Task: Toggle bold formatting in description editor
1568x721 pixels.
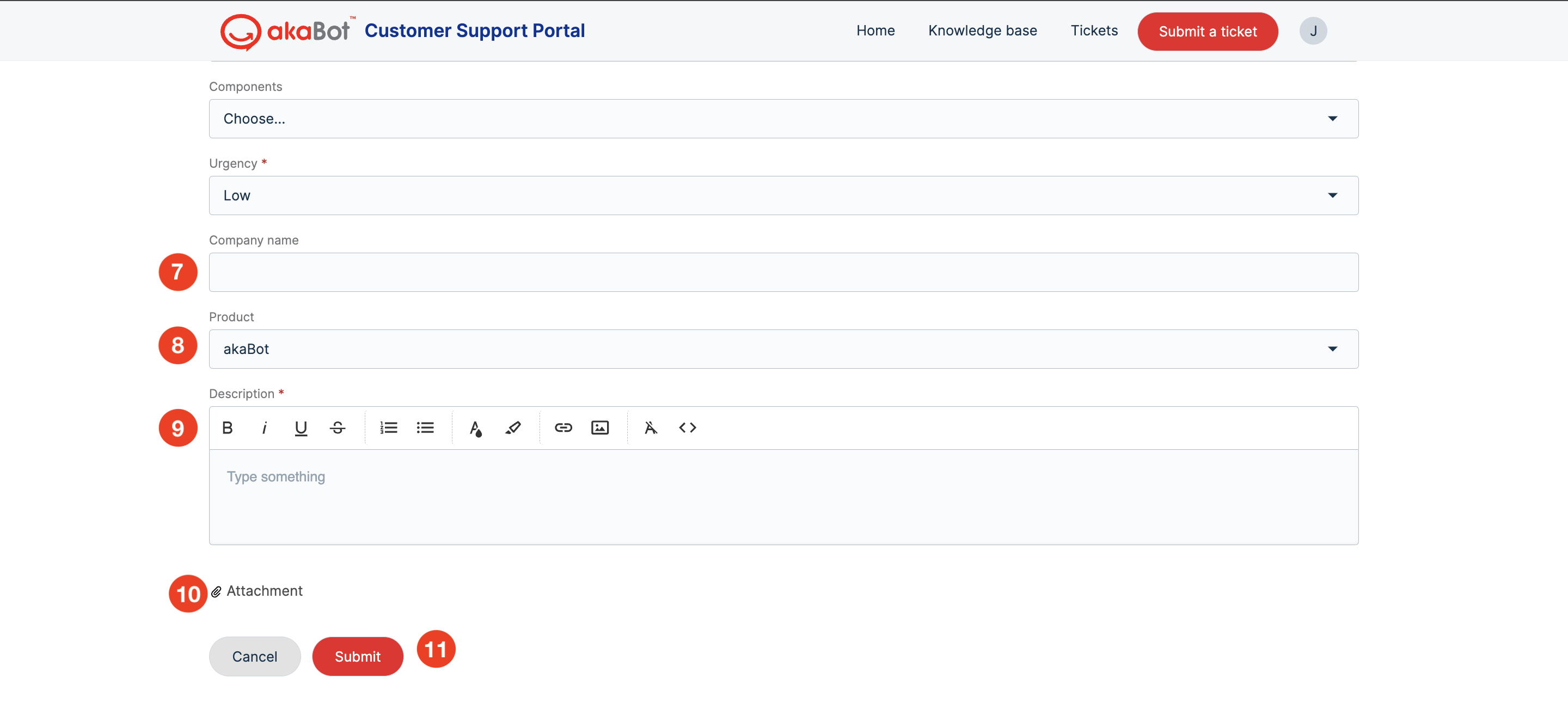Action: tap(227, 427)
